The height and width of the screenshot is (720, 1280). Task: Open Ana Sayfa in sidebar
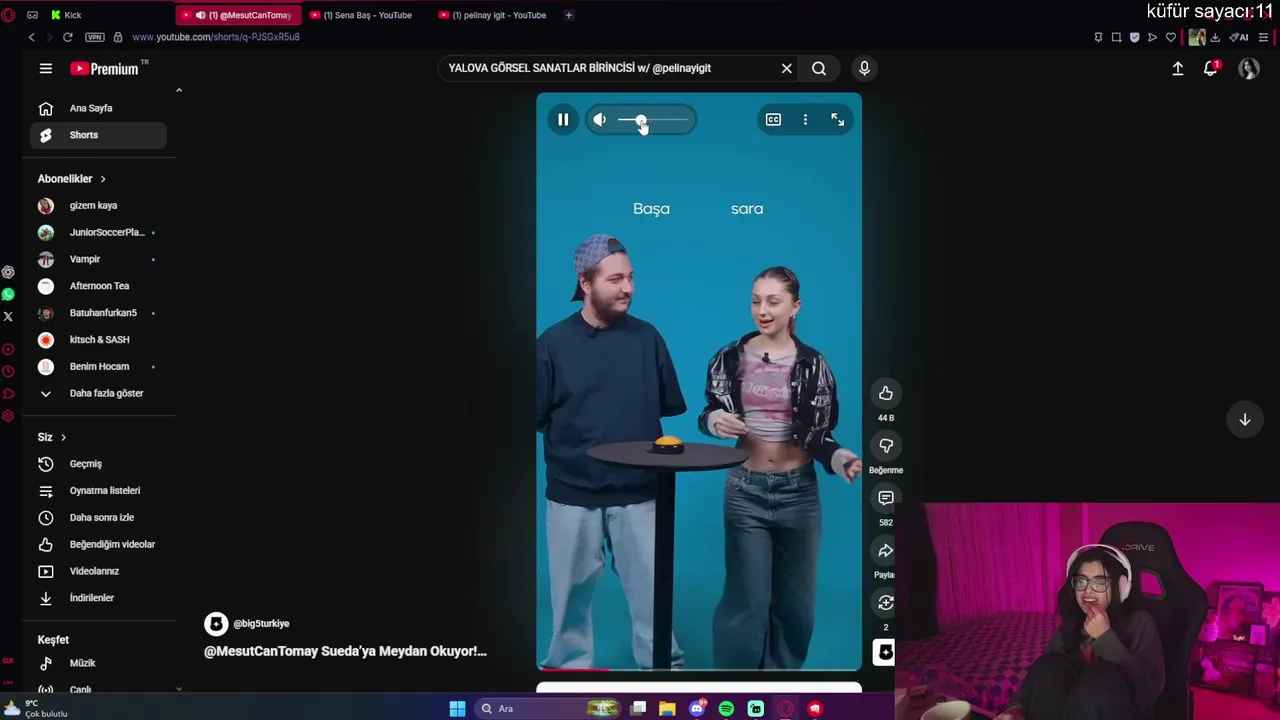98,108
